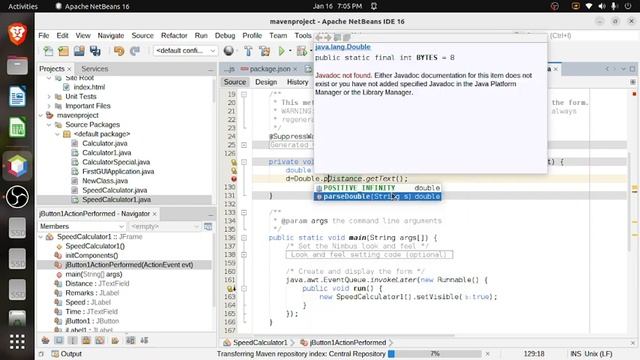This screenshot has width=640, height=360.
Task: Open the Refactor menu
Action: (174, 36)
